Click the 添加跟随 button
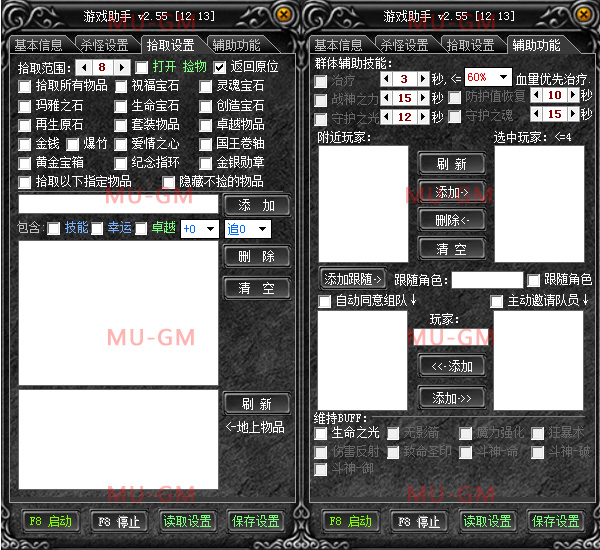Image resolution: width=600 pixels, height=550 pixels. (353, 279)
